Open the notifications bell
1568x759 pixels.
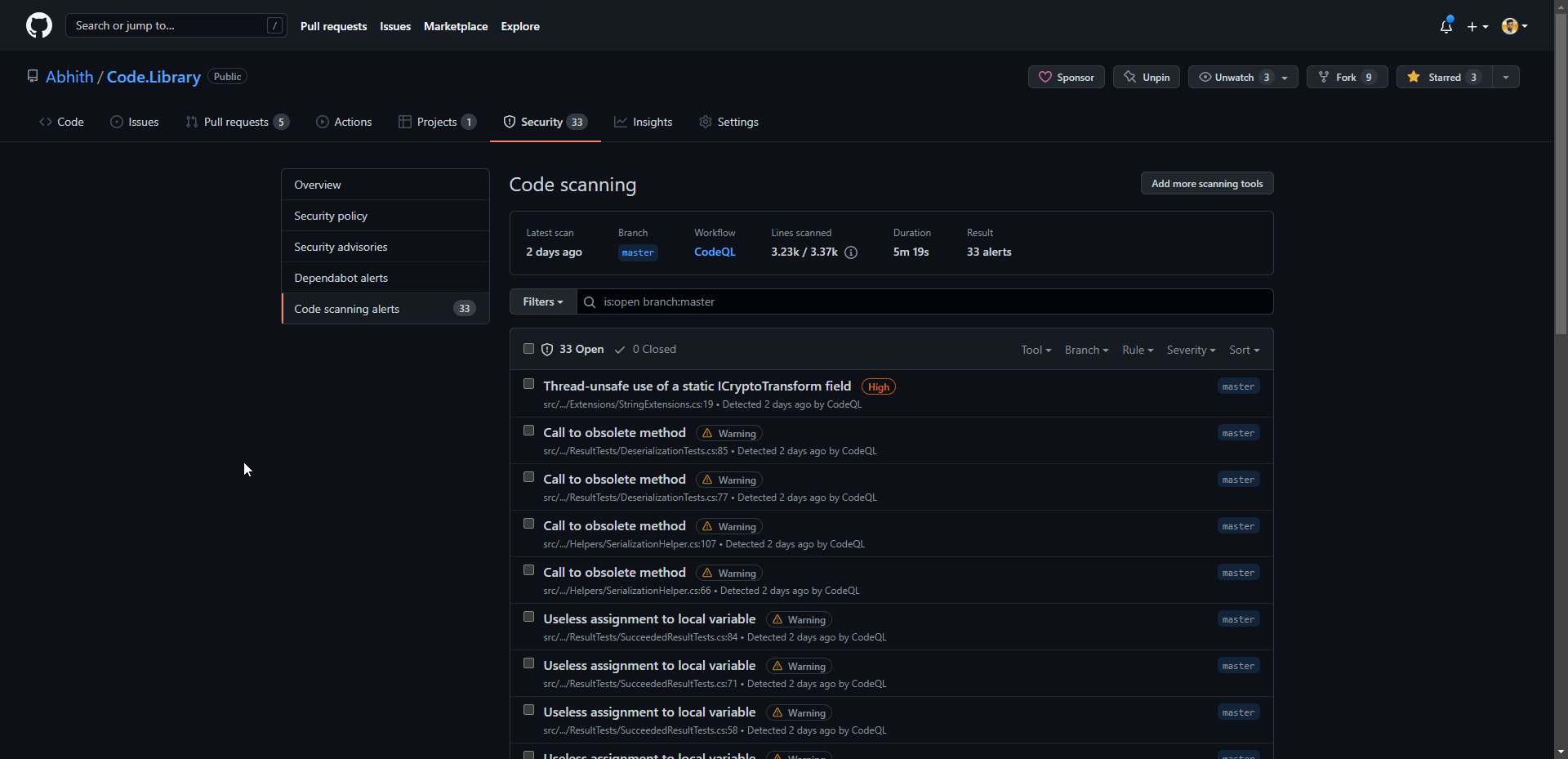pyautogui.click(x=1445, y=26)
